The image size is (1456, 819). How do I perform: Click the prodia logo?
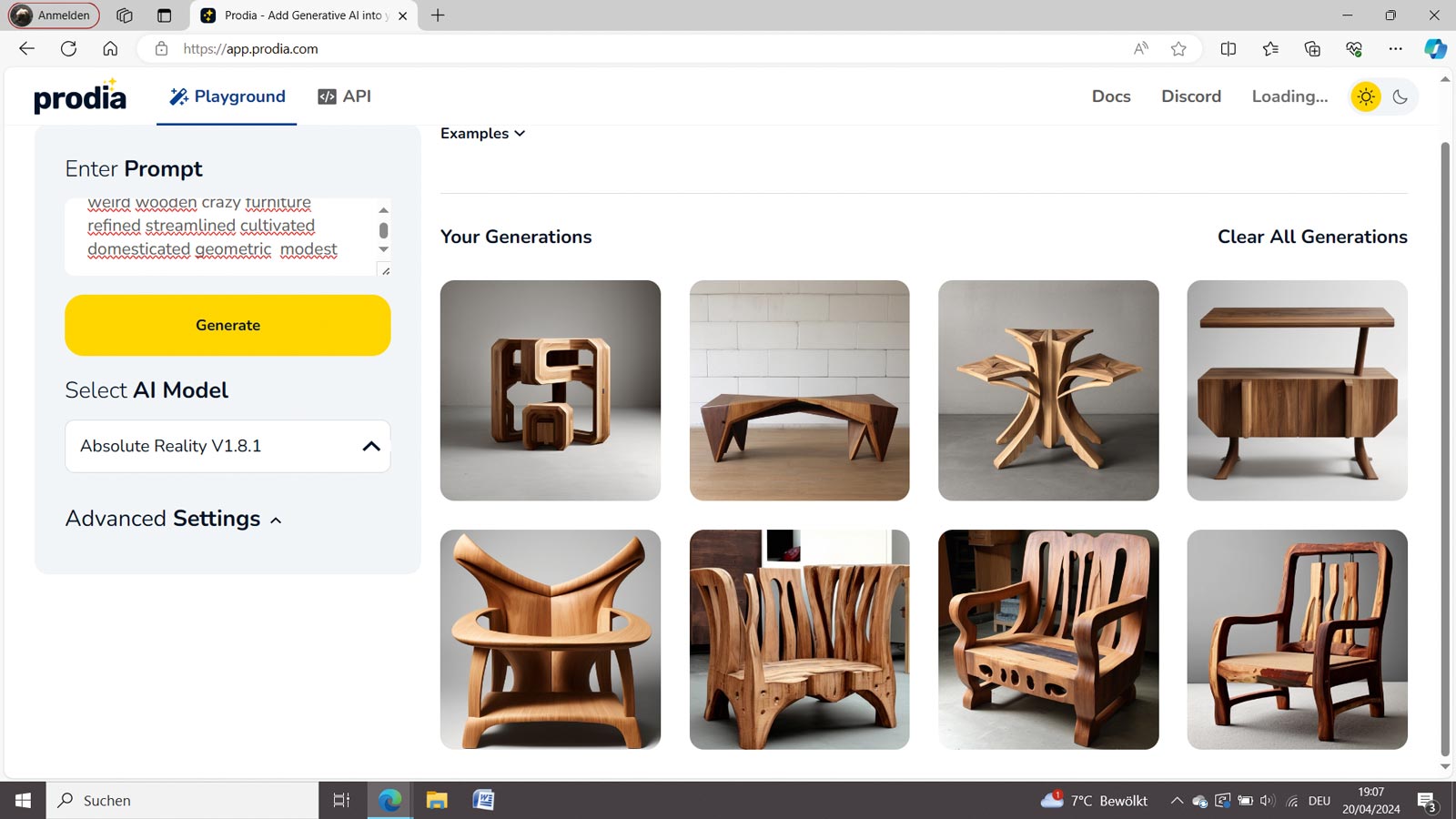(80, 96)
